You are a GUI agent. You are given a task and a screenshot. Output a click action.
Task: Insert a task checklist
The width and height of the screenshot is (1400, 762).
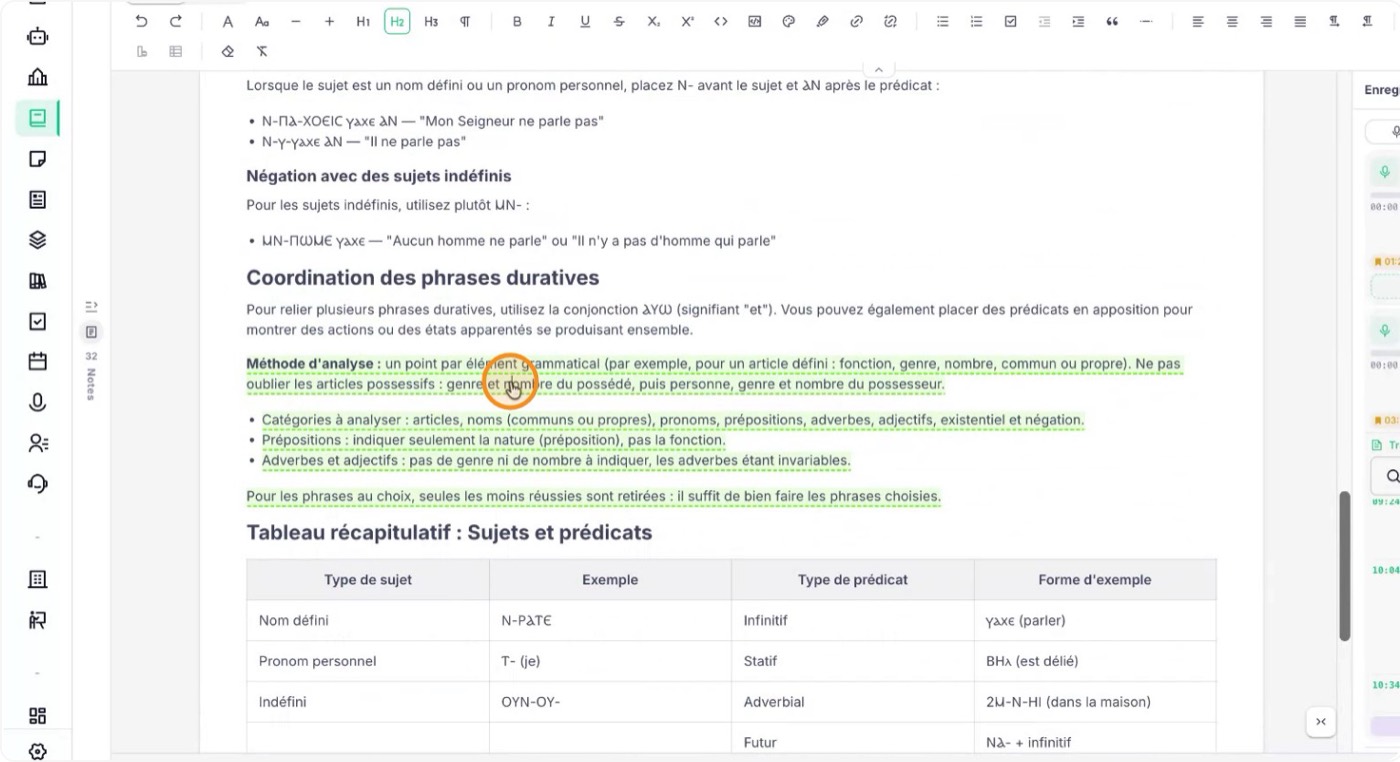[1011, 22]
